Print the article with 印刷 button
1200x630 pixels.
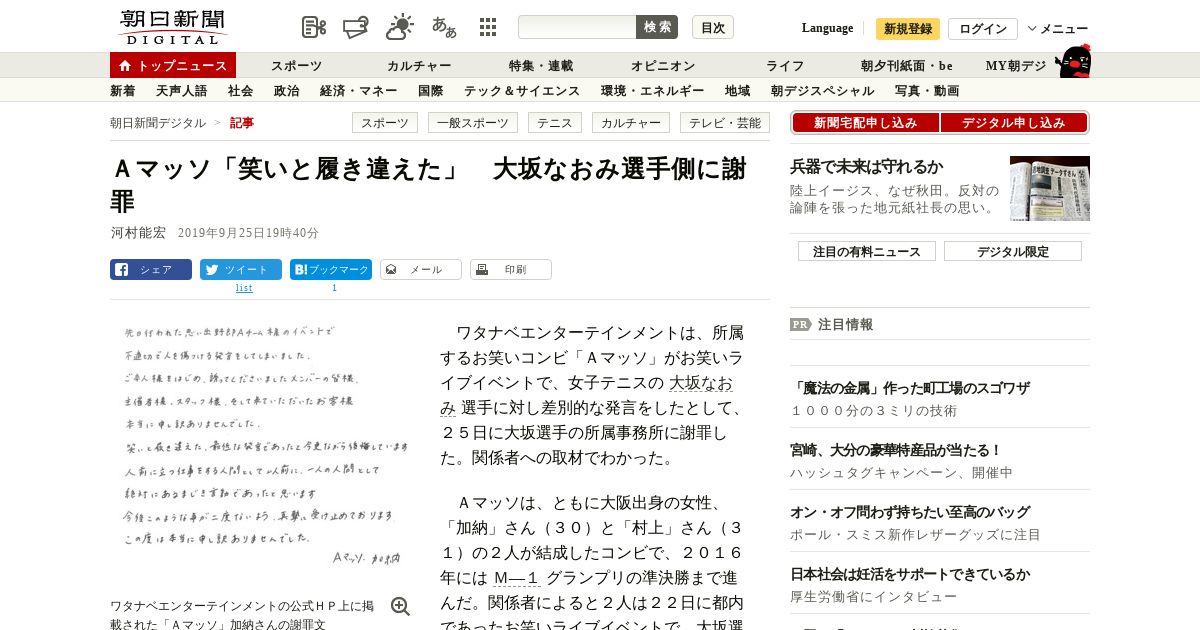click(x=511, y=269)
